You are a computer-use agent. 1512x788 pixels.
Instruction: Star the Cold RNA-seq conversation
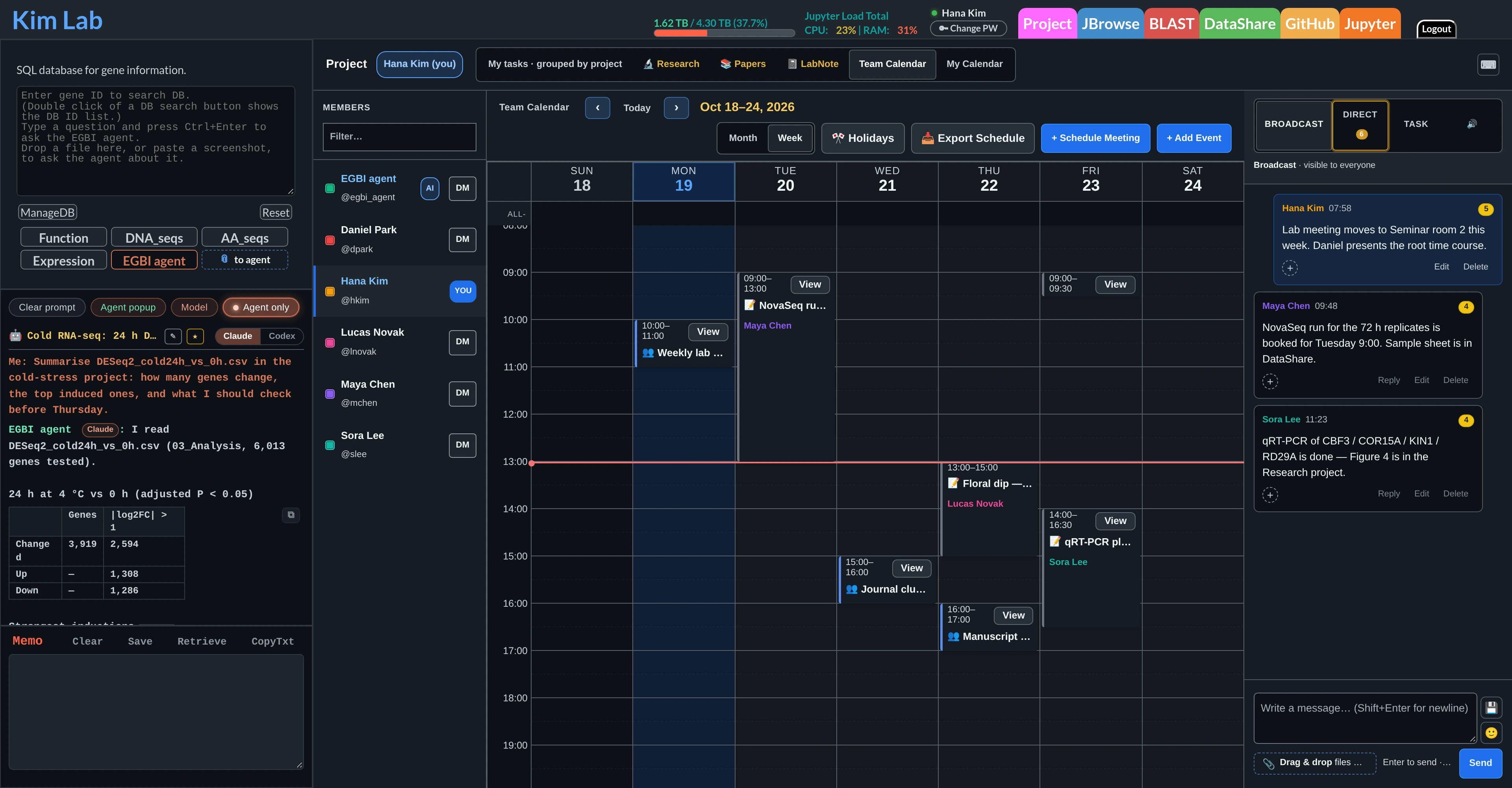tap(195, 336)
